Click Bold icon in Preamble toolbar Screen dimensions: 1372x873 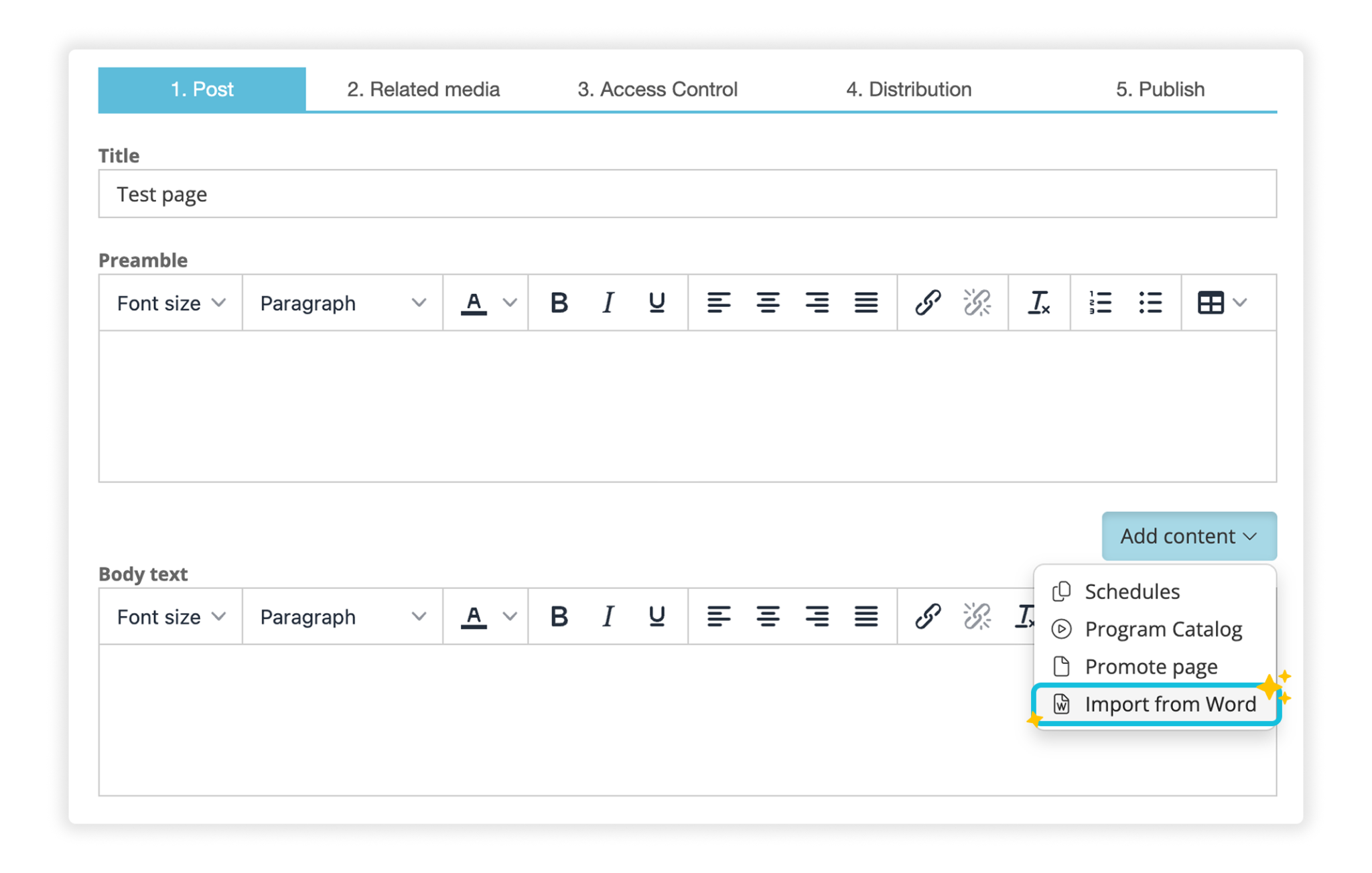[x=559, y=303]
